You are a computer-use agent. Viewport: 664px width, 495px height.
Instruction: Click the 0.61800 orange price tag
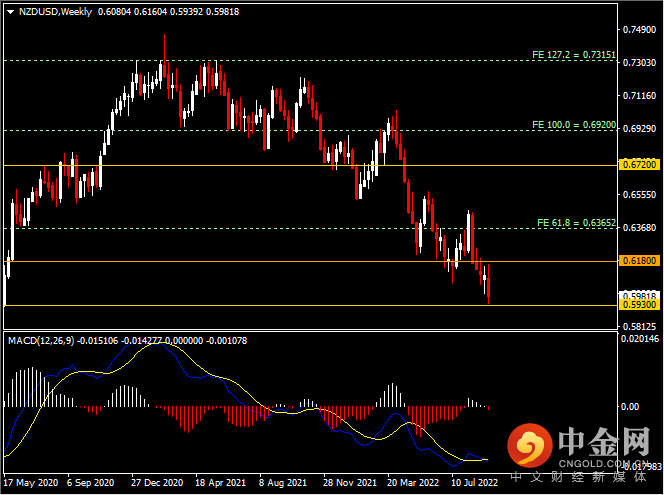[x=639, y=261]
